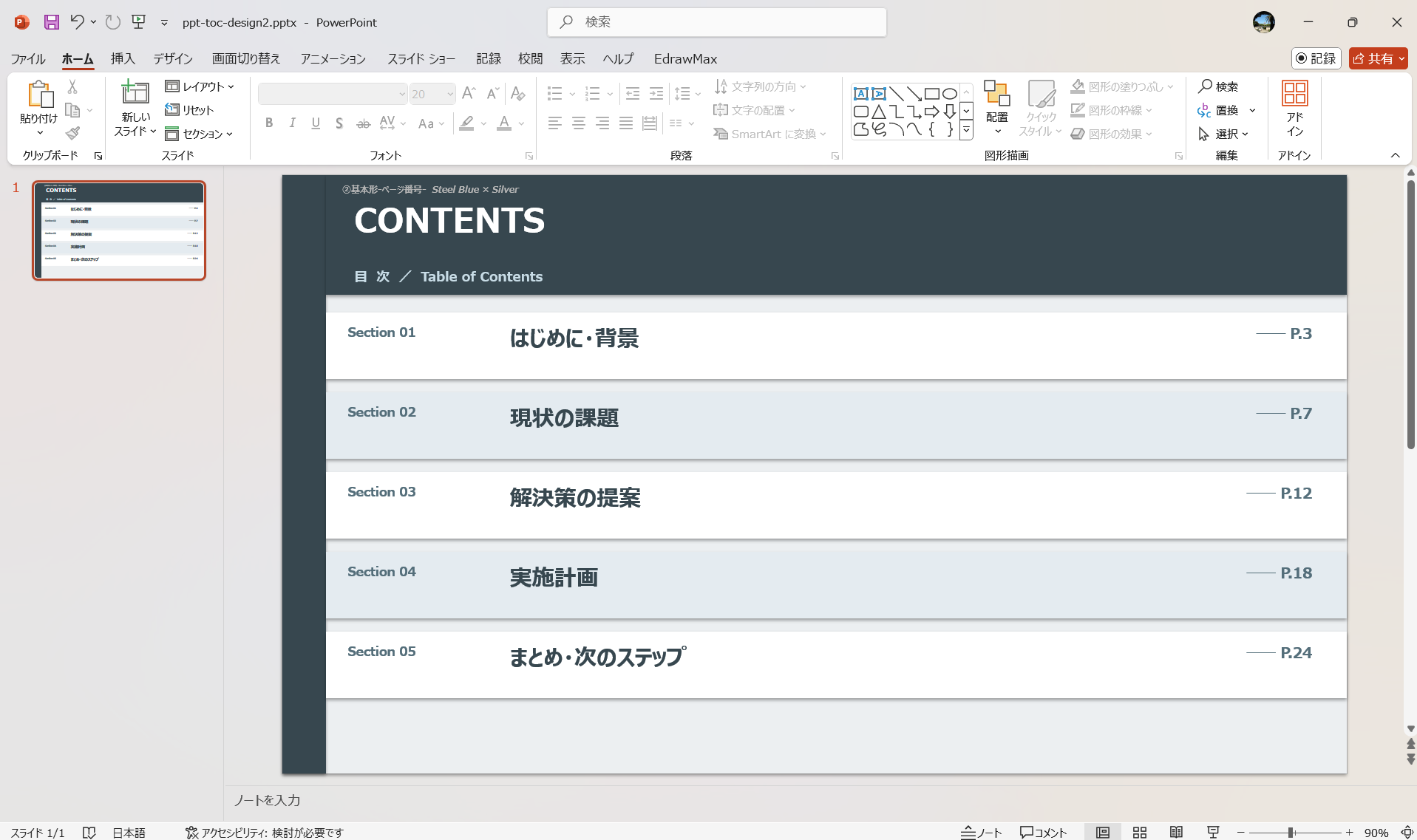
Task: Open the font name dropdown
Action: [x=402, y=94]
